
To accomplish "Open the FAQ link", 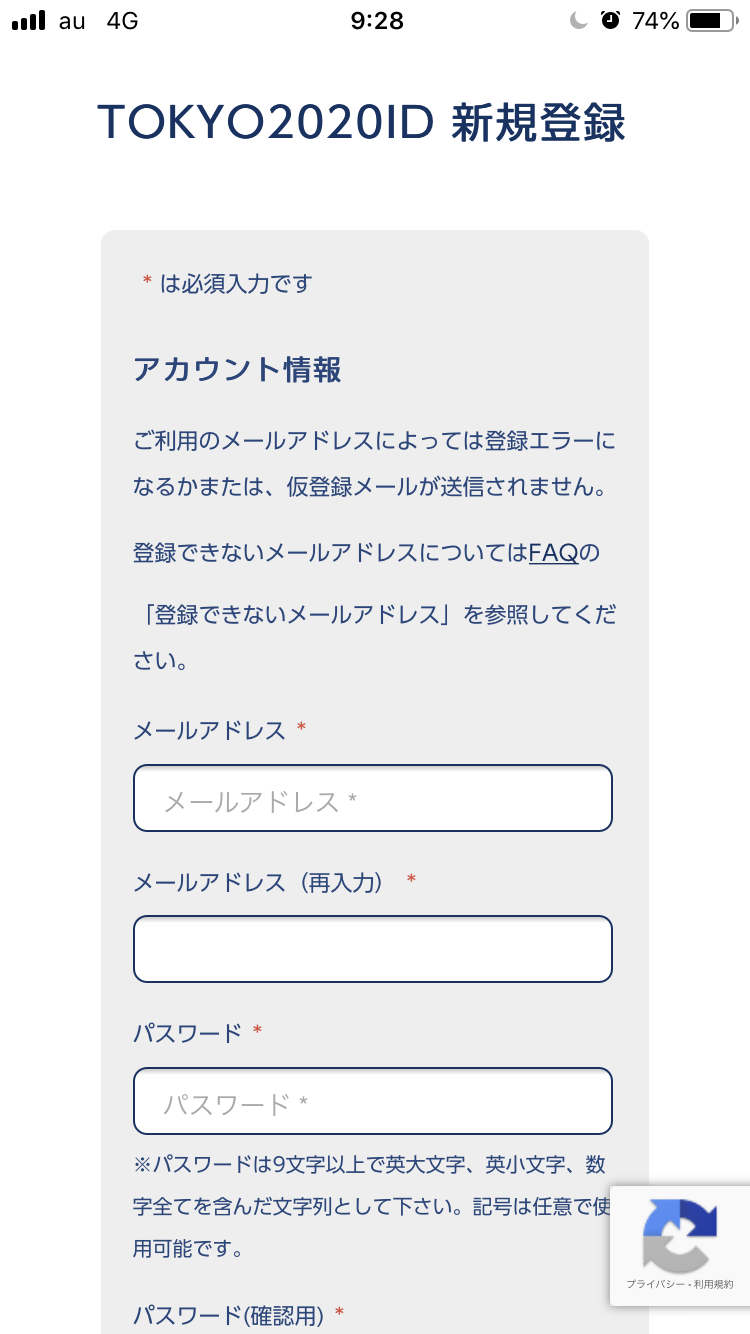I will click(553, 553).
